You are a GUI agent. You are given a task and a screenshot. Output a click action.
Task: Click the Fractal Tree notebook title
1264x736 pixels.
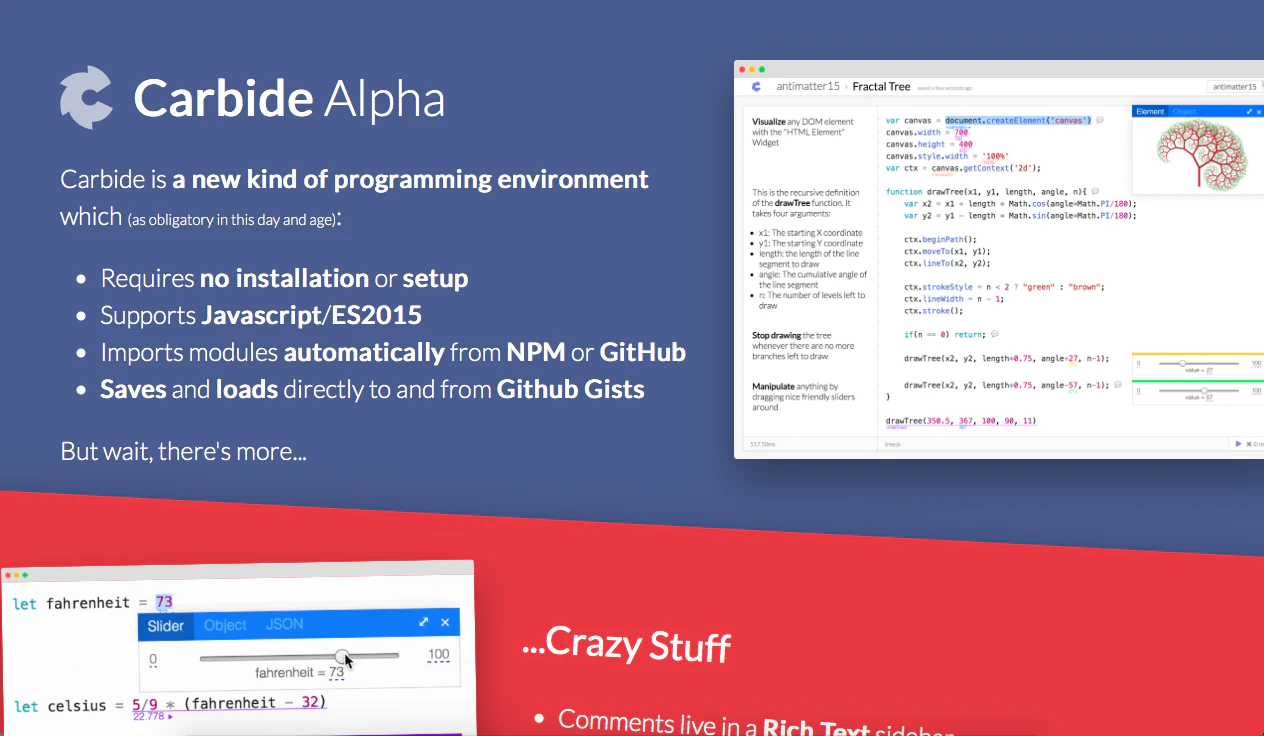881,87
